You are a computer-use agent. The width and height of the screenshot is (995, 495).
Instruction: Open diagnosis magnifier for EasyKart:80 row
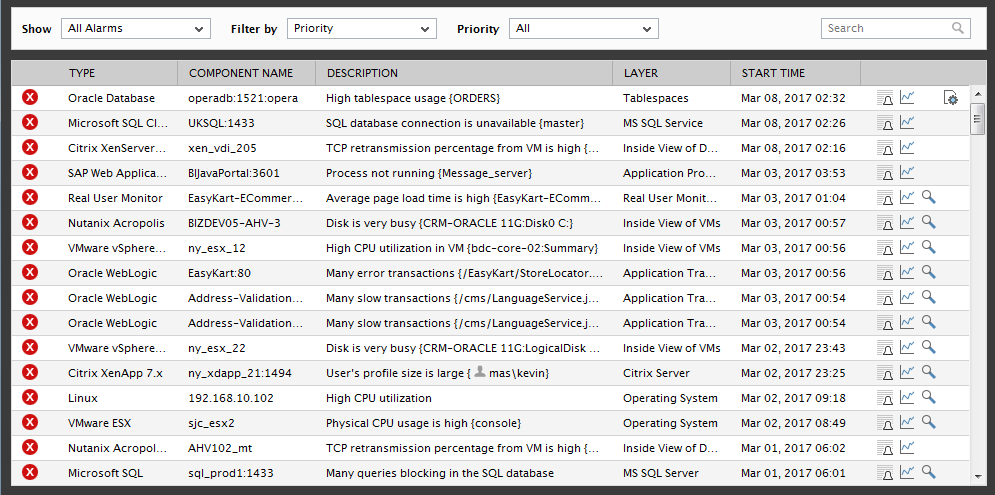[x=929, y=272]
